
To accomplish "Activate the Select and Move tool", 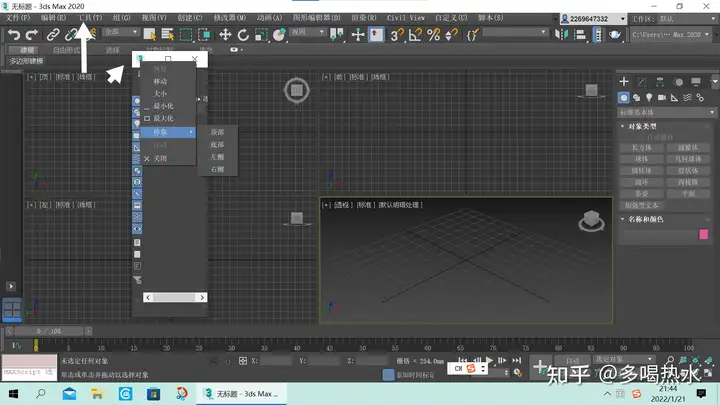I will click(x=225, y=34).
